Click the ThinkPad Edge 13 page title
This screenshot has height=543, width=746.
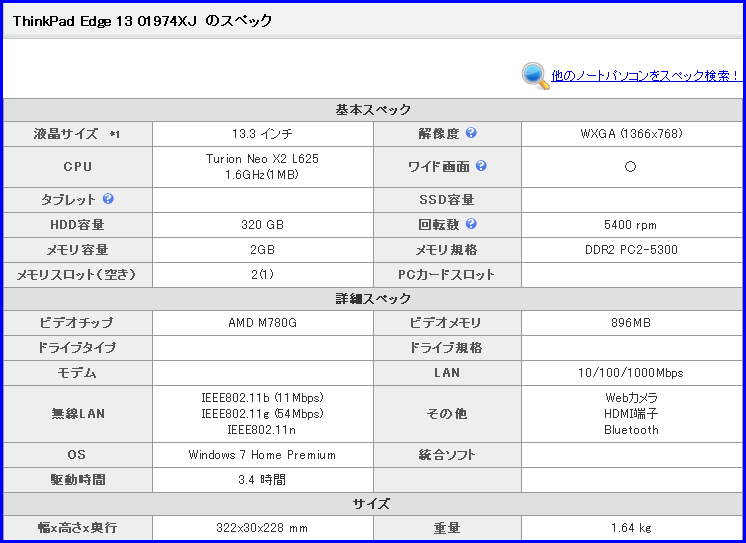142,21
